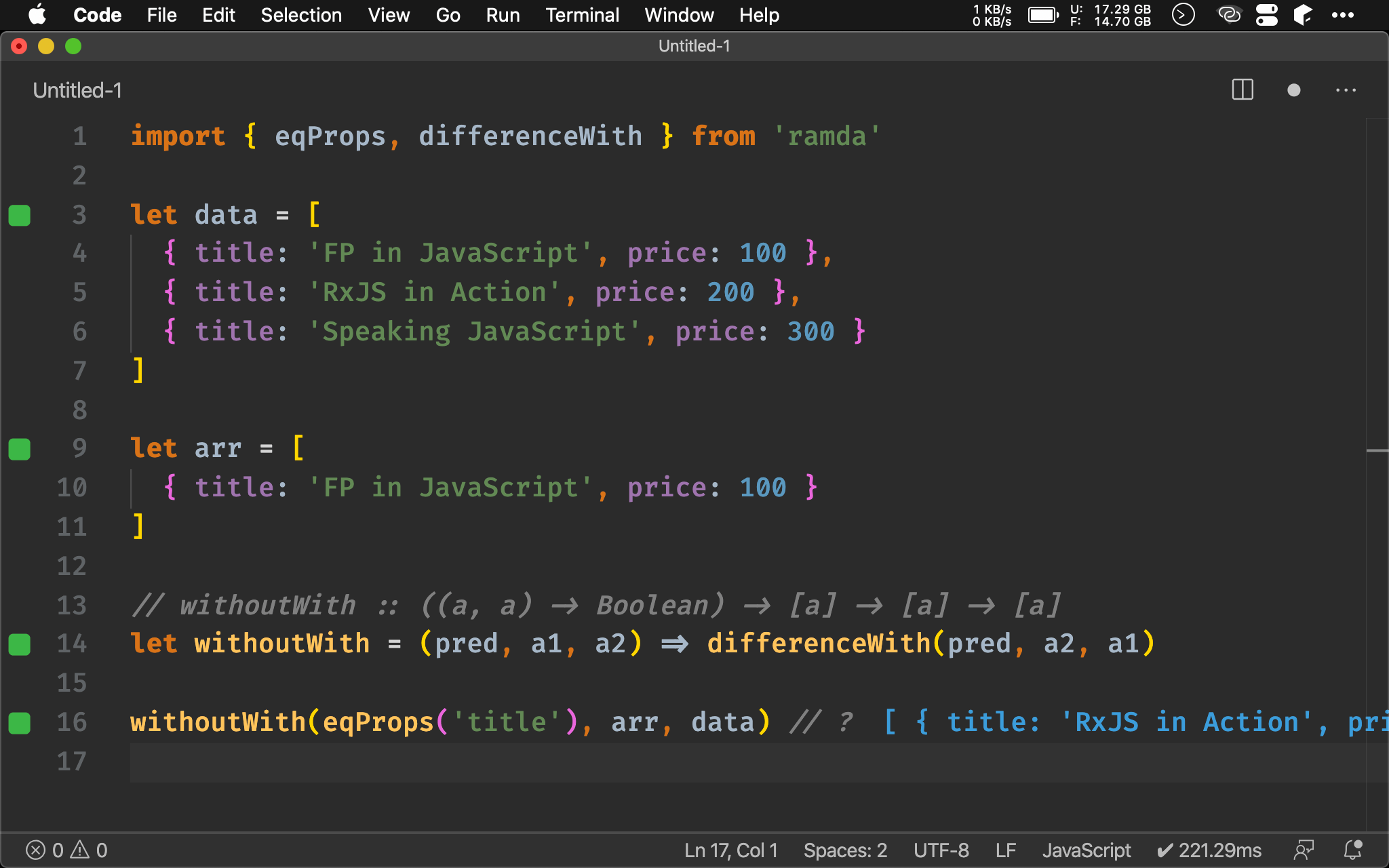
Task: Click the more actions ellipsis icon
Action: coord(1346,90)
